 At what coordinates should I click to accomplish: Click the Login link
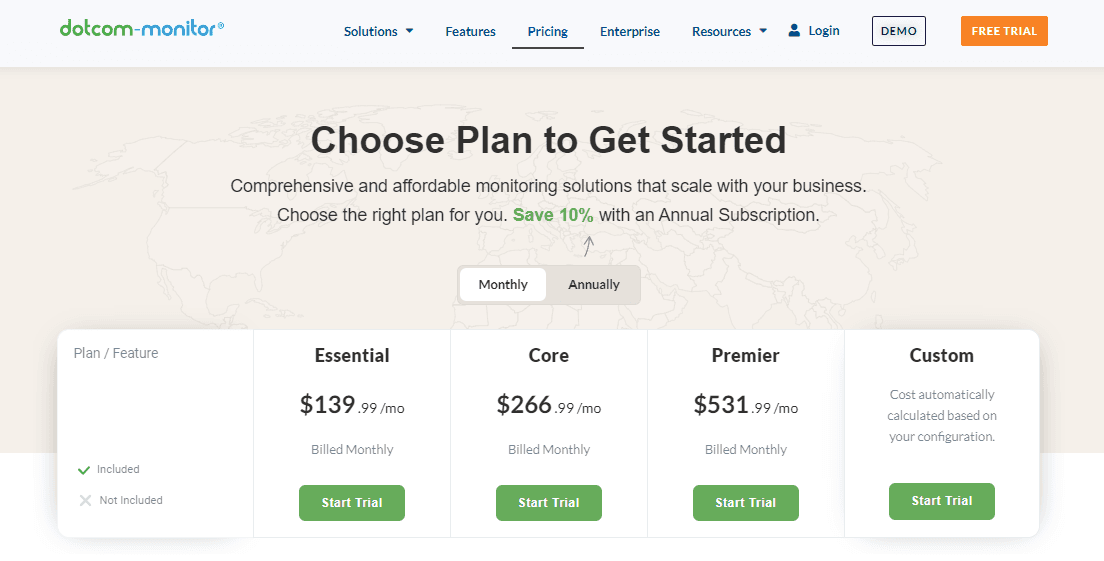coord(824,30)
